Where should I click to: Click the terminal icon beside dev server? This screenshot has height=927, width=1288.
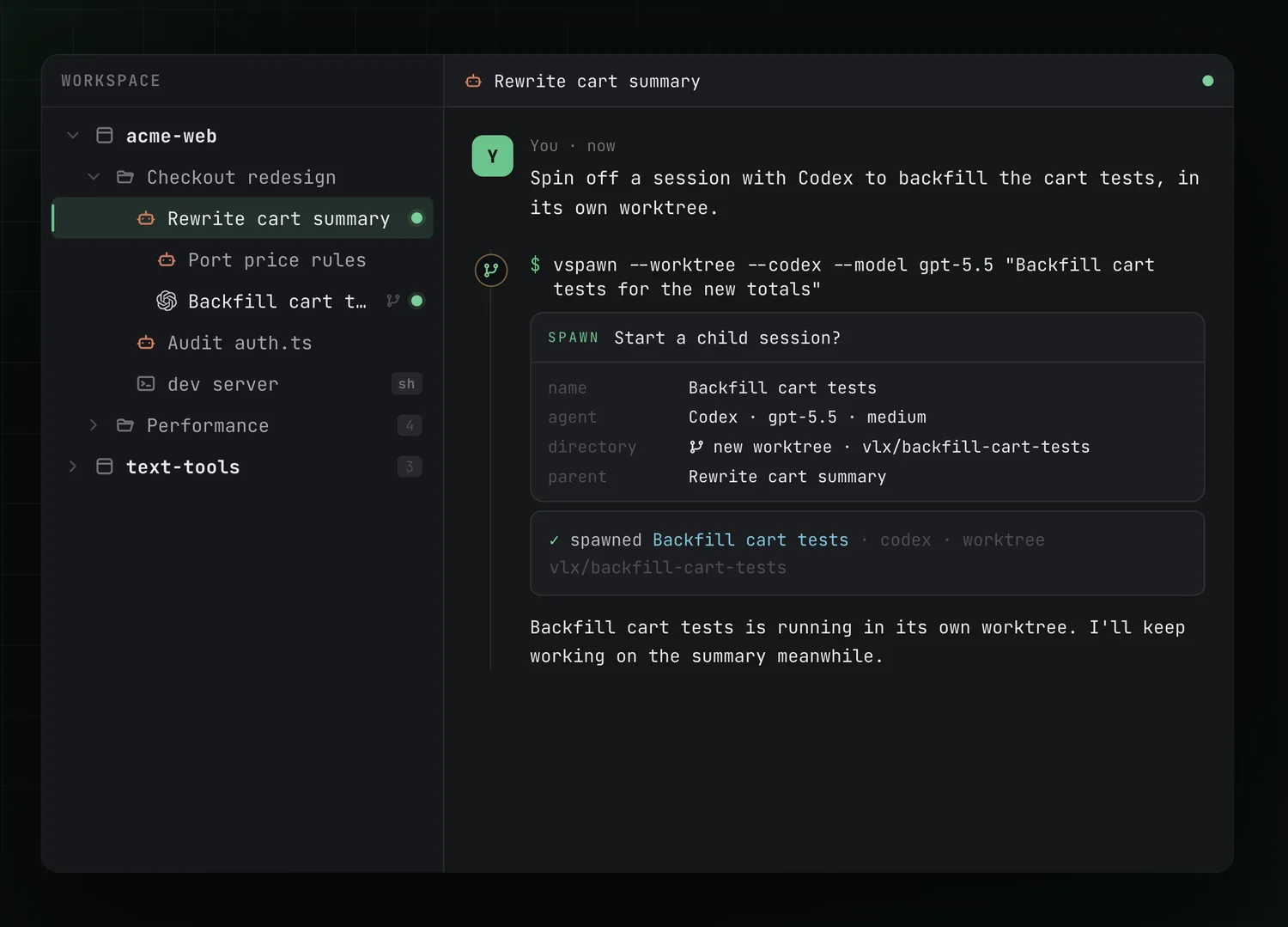pos(146,384)
